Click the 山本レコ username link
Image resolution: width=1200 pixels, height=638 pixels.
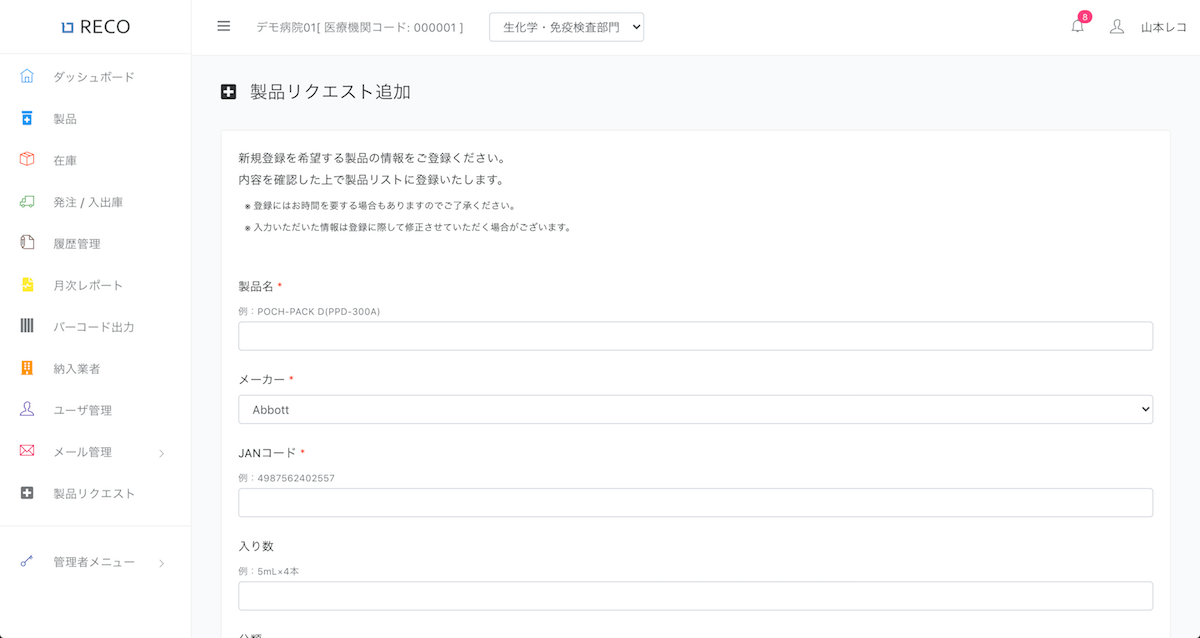pyautogui.click(x=1163, y=28)
